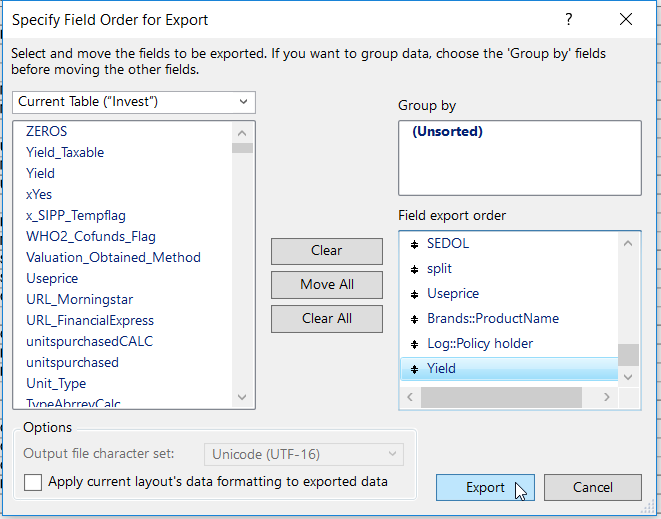Click the reorder handle for Log::Policy holder
The height and width of the screenshot is (519, 661).
click(414, 344)
